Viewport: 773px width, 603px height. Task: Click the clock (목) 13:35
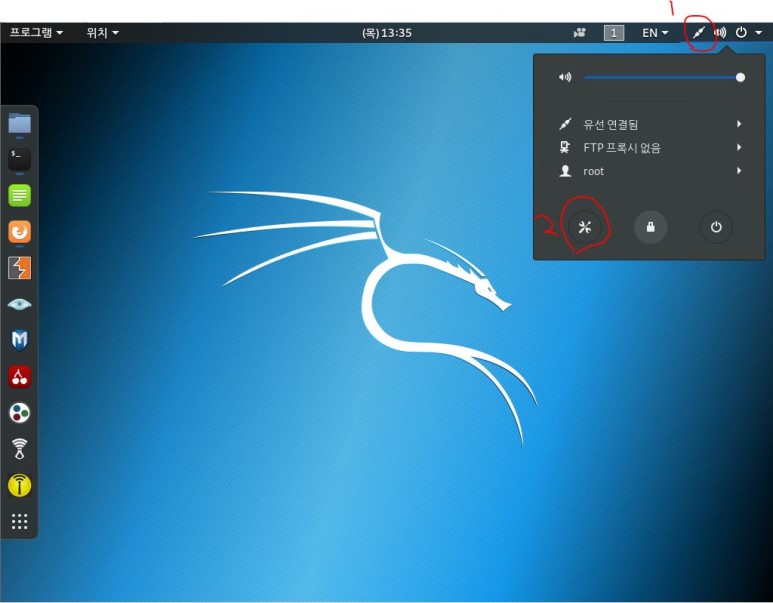(x=386, y=33)
